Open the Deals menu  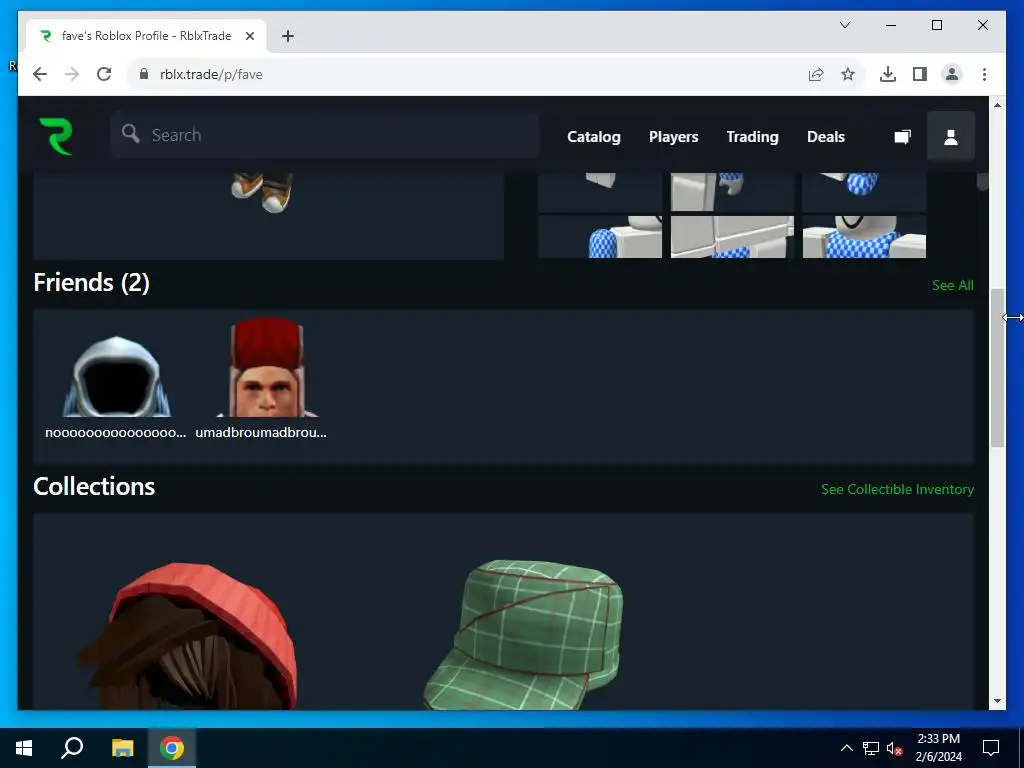[x=825, y=136]
